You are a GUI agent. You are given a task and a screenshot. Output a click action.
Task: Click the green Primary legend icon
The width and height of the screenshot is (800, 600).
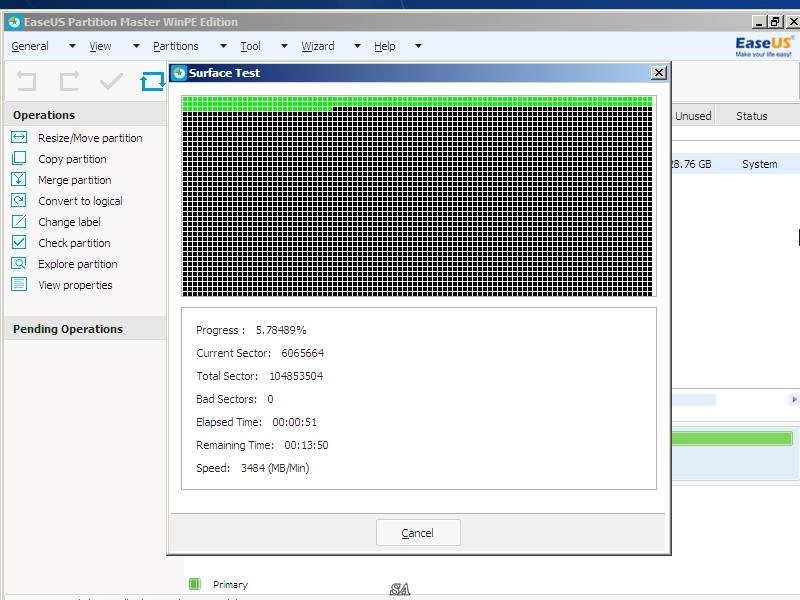(194, 584)
